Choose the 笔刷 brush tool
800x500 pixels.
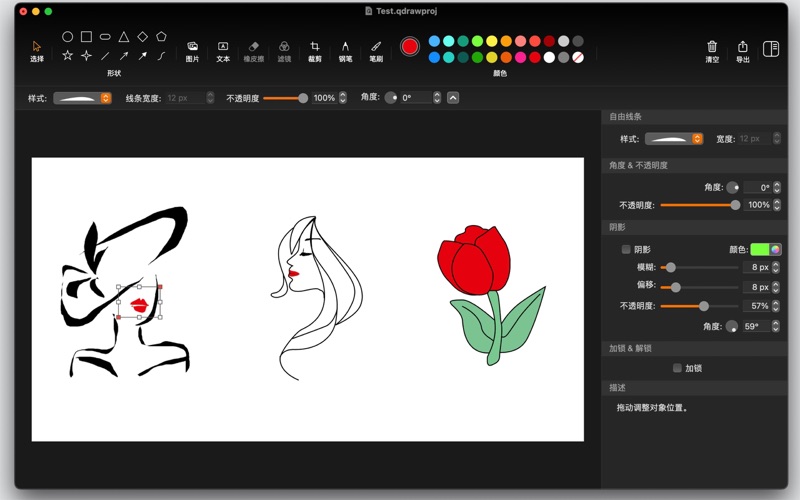tap(376, 47)
